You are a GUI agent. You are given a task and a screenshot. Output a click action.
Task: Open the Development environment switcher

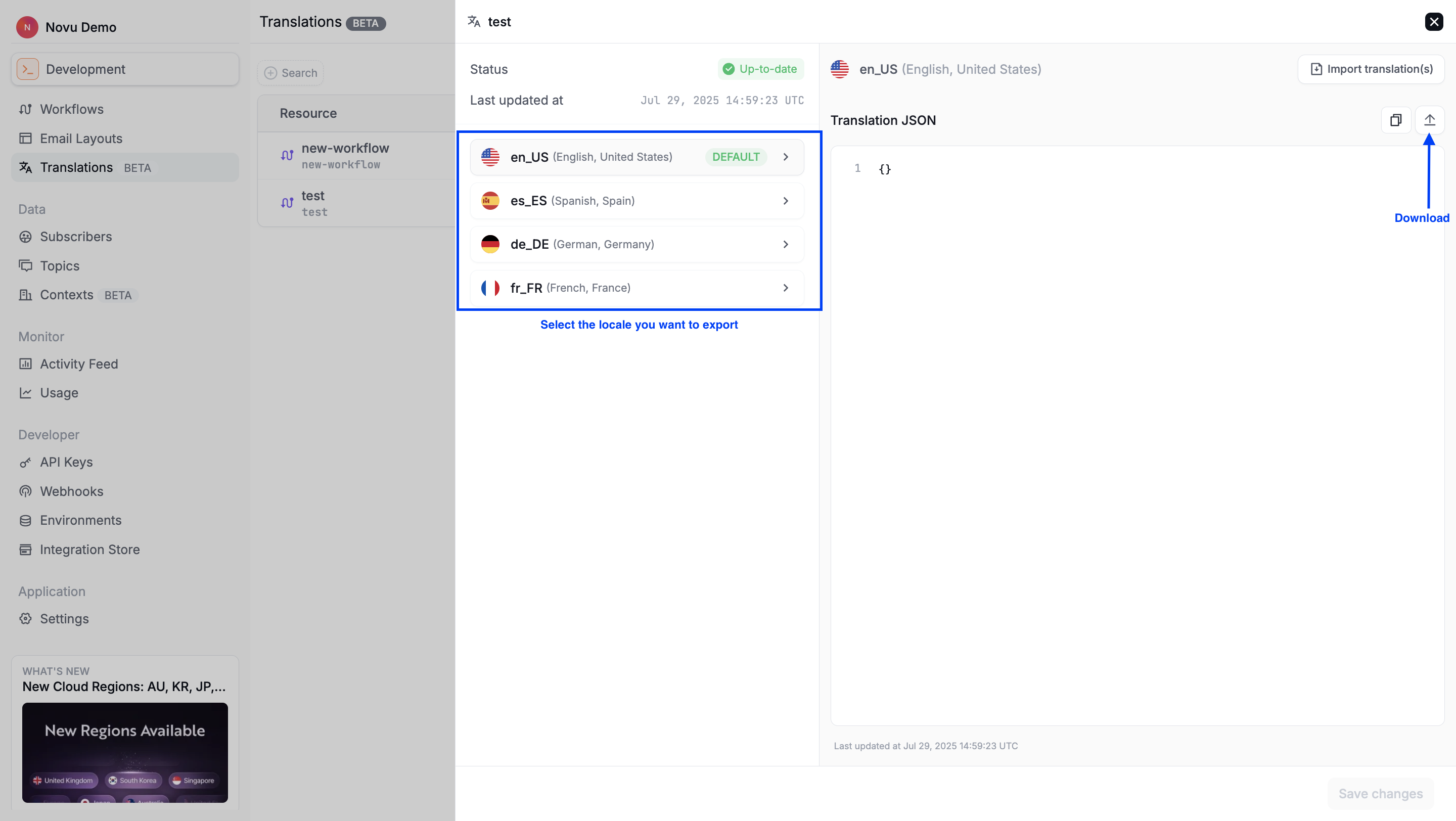(125, 69)
